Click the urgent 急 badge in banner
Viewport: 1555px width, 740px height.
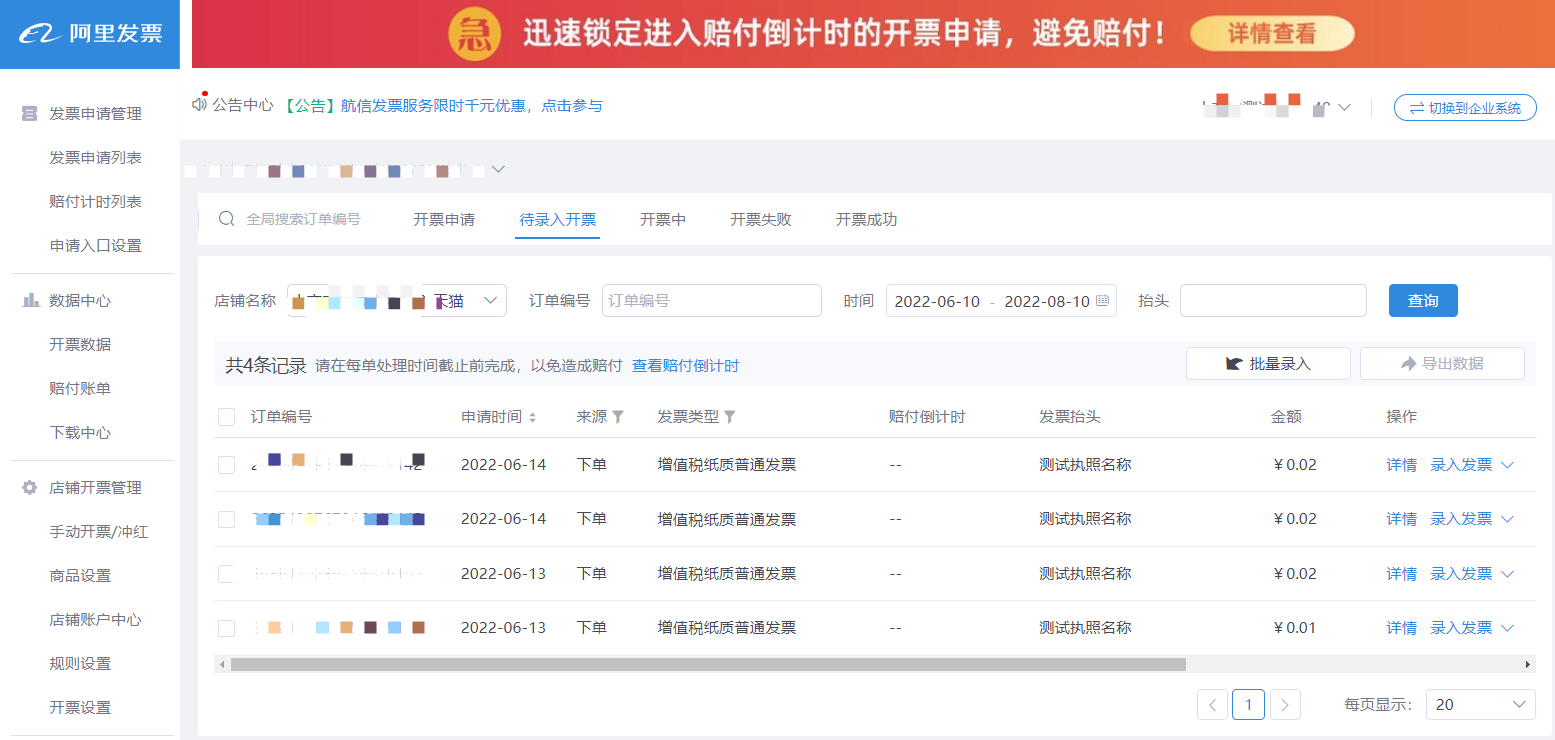[x=475, y=35]
